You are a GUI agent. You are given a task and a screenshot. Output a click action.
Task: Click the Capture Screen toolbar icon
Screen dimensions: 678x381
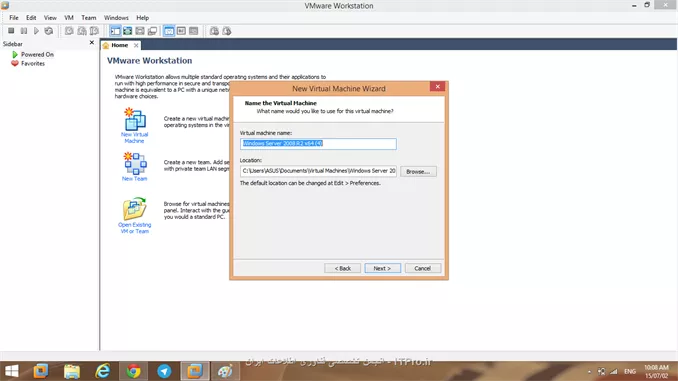[x=214, y=31]
